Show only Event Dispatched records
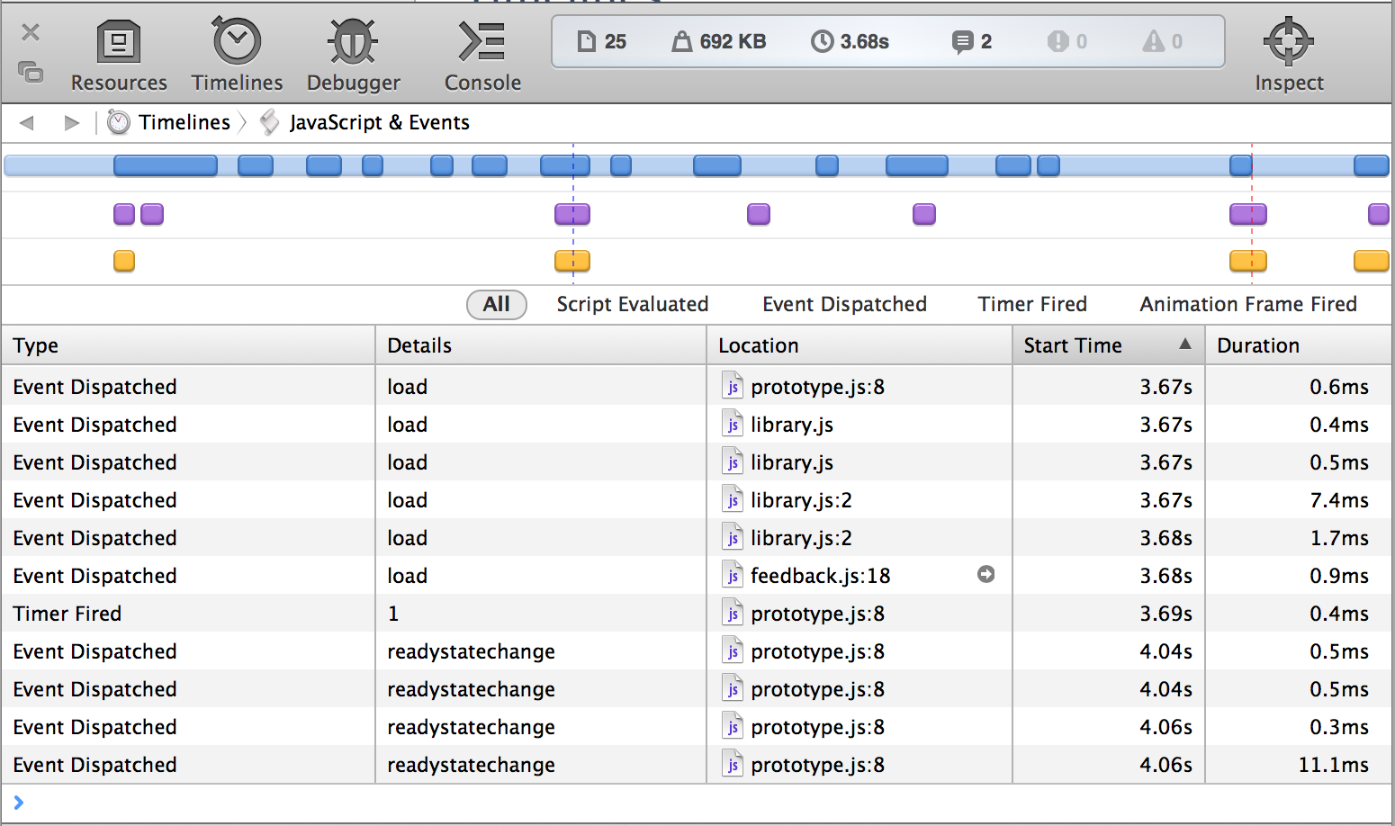The width and height of the screenshot is (1395, 826). (844, 305)
